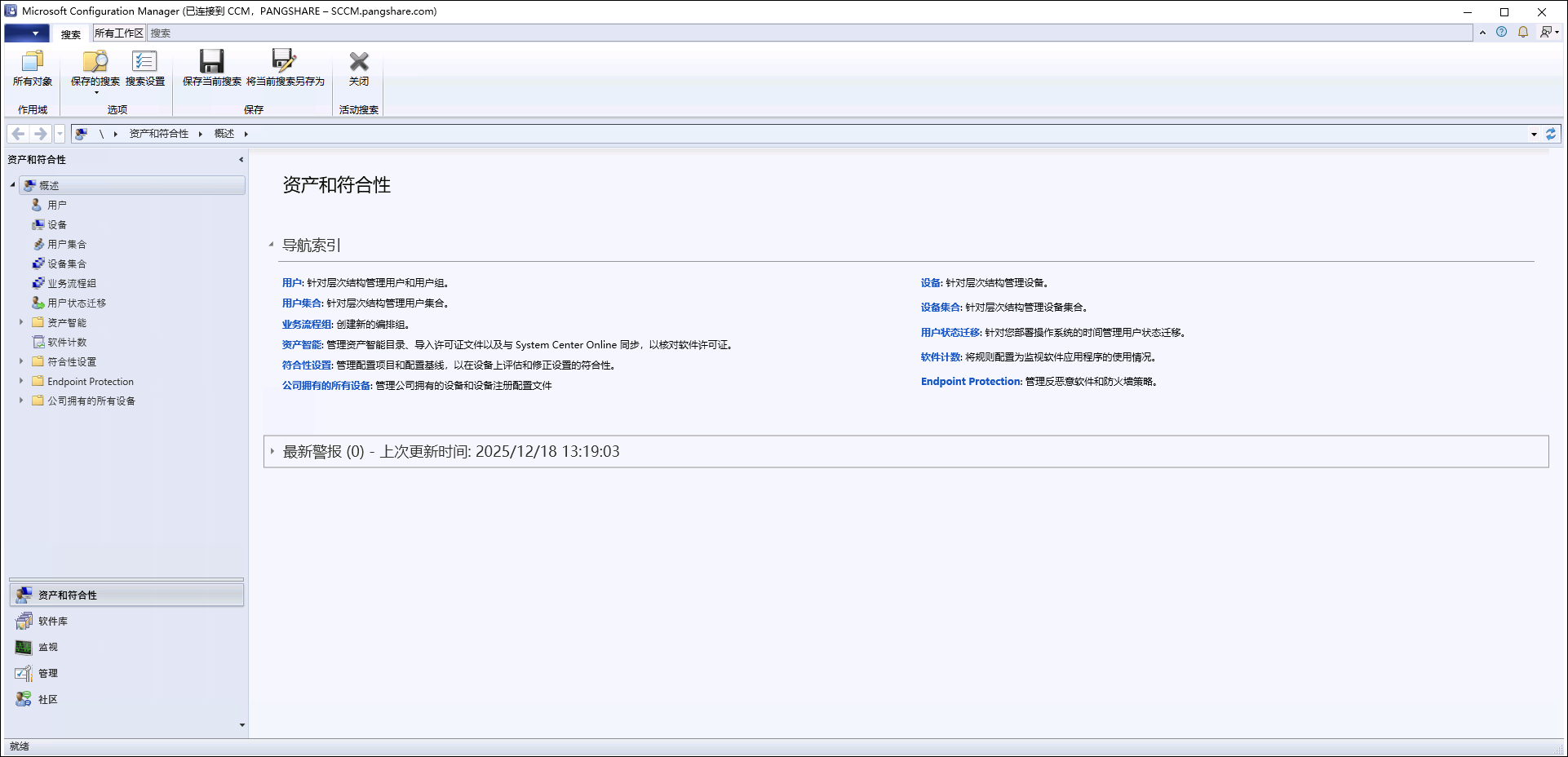The height and width of the screenshot is (757, 1568).
Task: Click the root icon in address bar
Action: [82, 134]
